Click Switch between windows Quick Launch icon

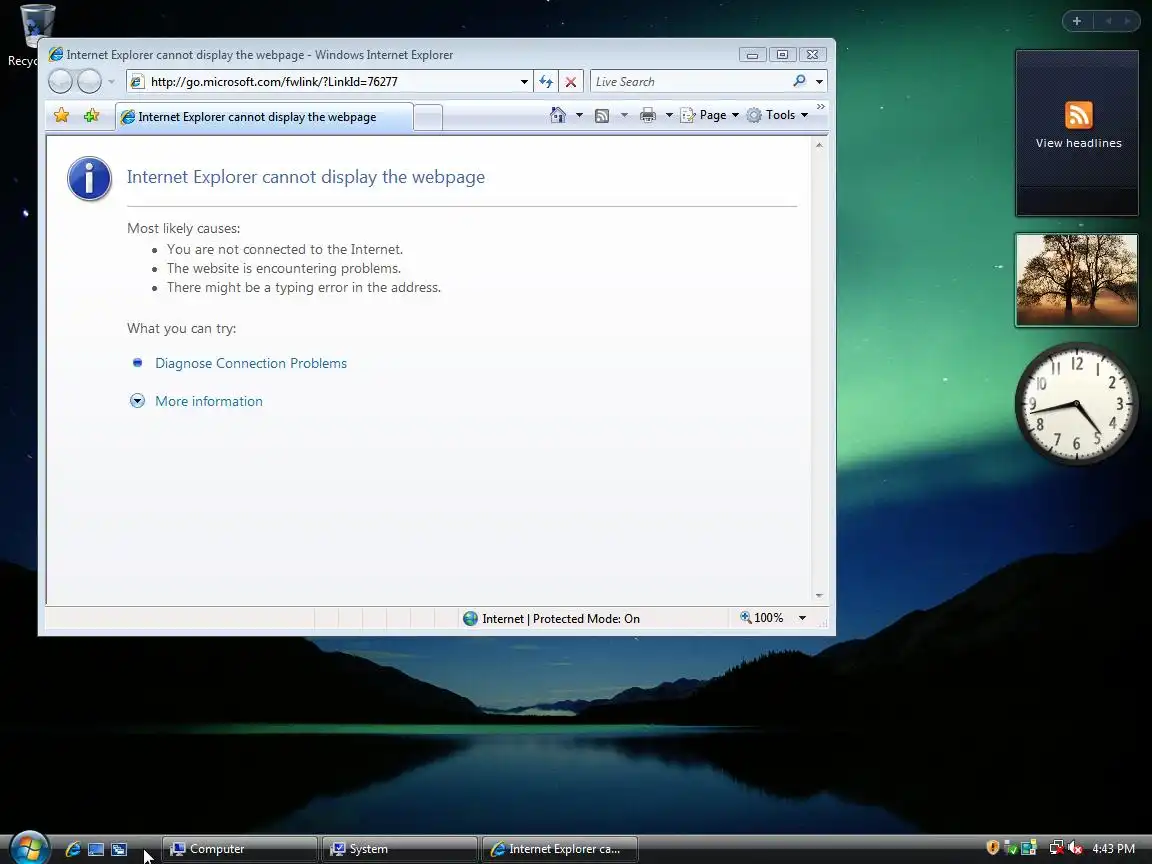coord(119,849)
